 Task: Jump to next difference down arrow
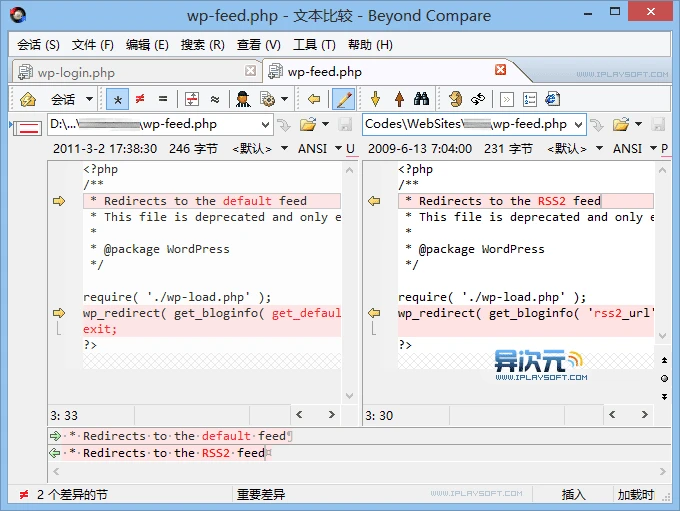(376, 99)
